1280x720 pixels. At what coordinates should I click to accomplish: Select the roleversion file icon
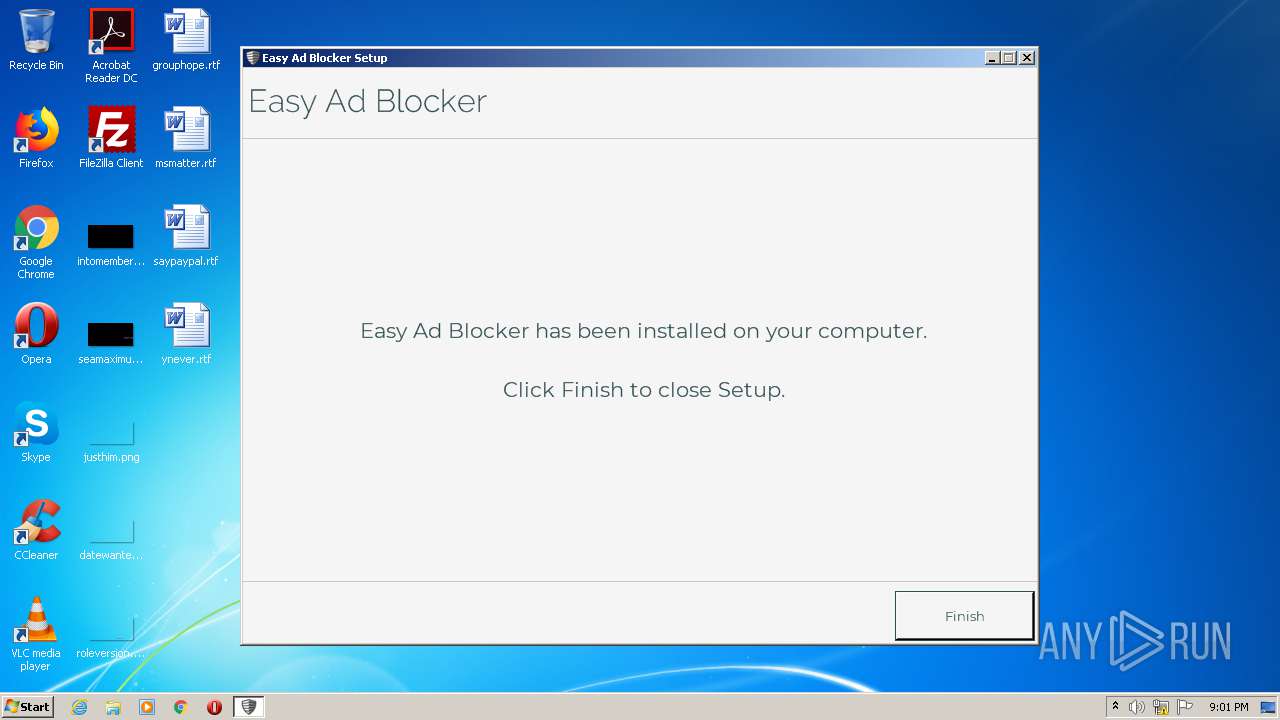[x=111, y=636]
